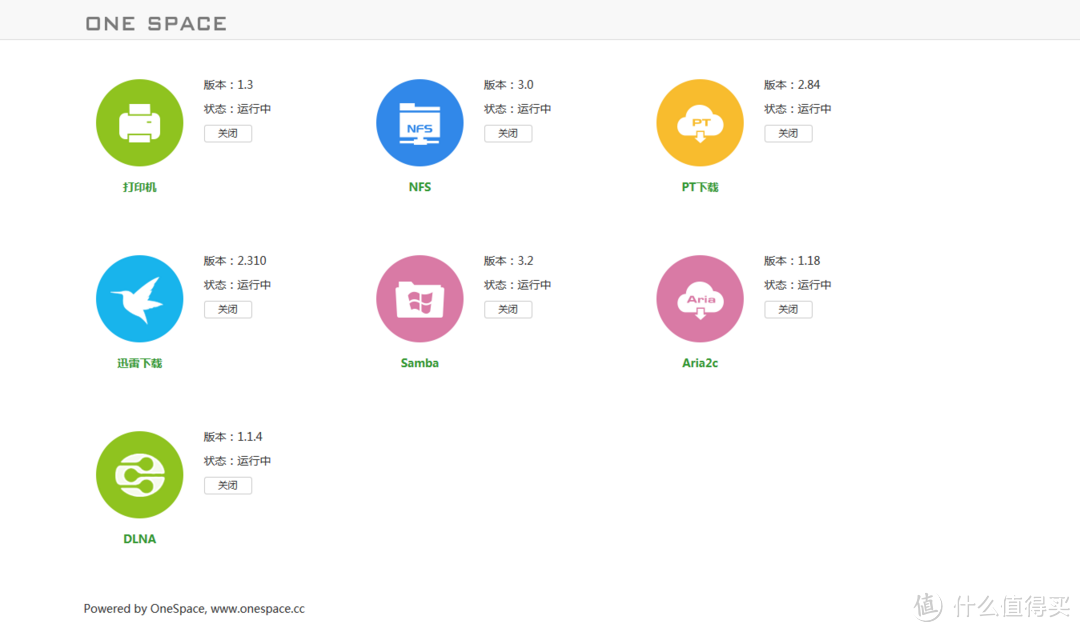Image resolution: width=1080 pixels, height=632 pixels.
Task: Stop 迅雷下载 with its 关闭 button
Action: 228,310
